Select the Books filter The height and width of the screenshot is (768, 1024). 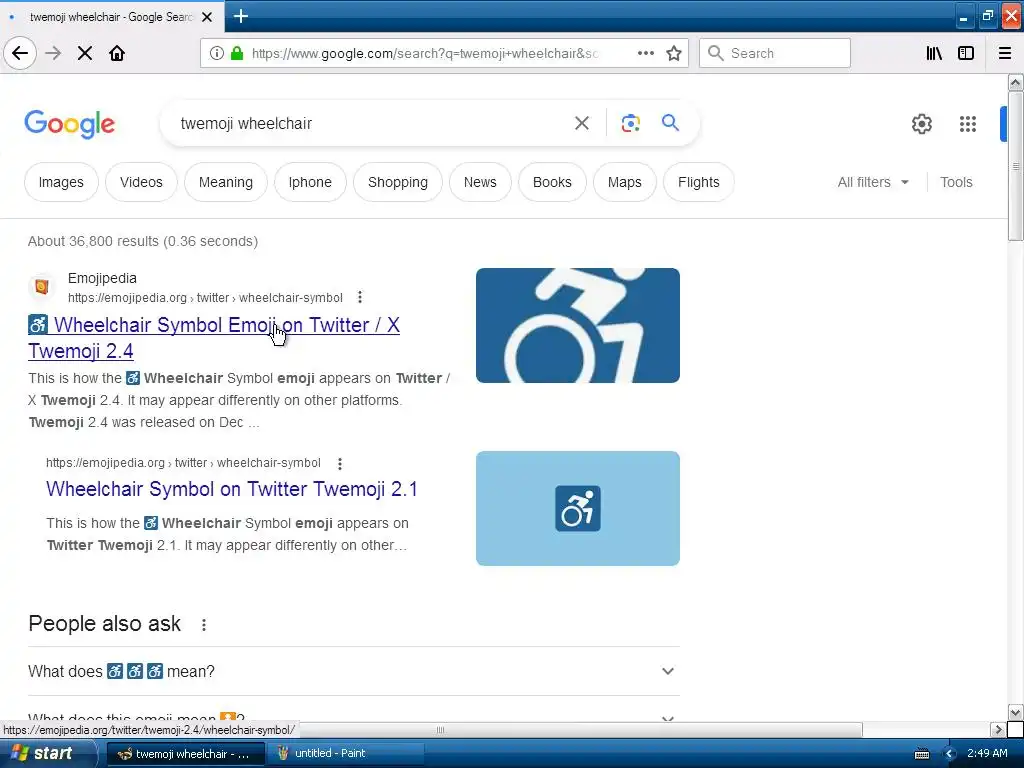(552, 182)
